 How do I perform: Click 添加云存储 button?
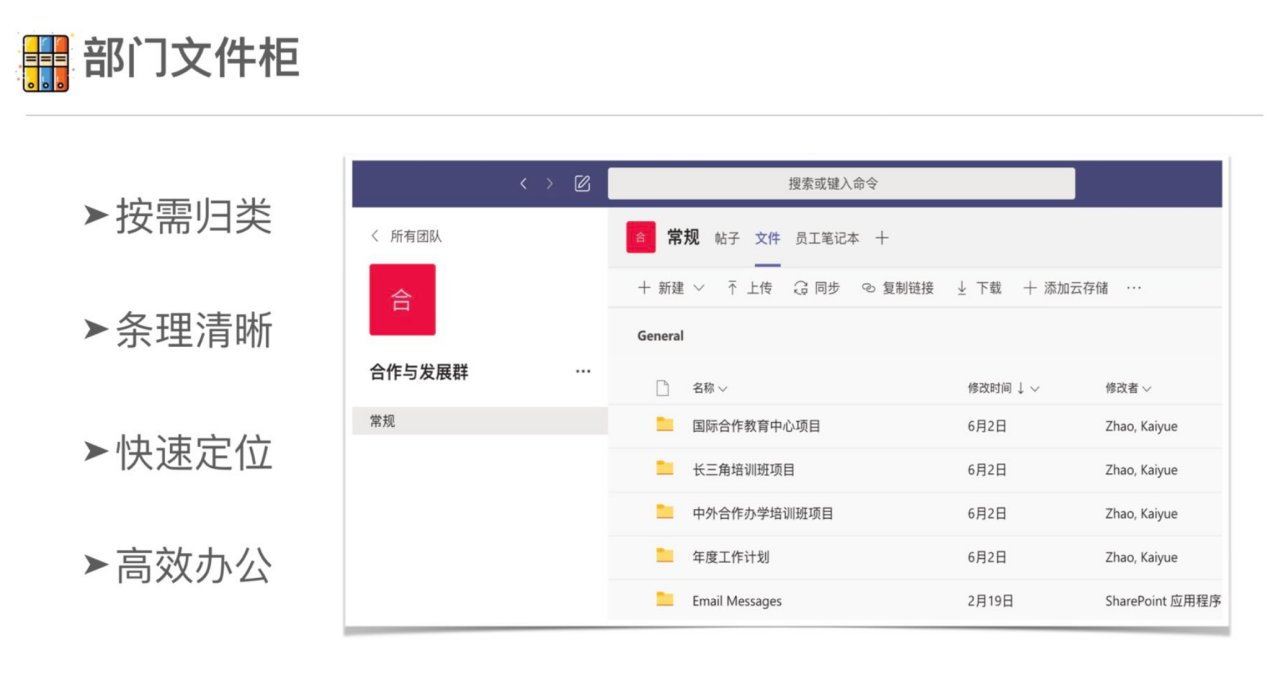coord(1065,288)
